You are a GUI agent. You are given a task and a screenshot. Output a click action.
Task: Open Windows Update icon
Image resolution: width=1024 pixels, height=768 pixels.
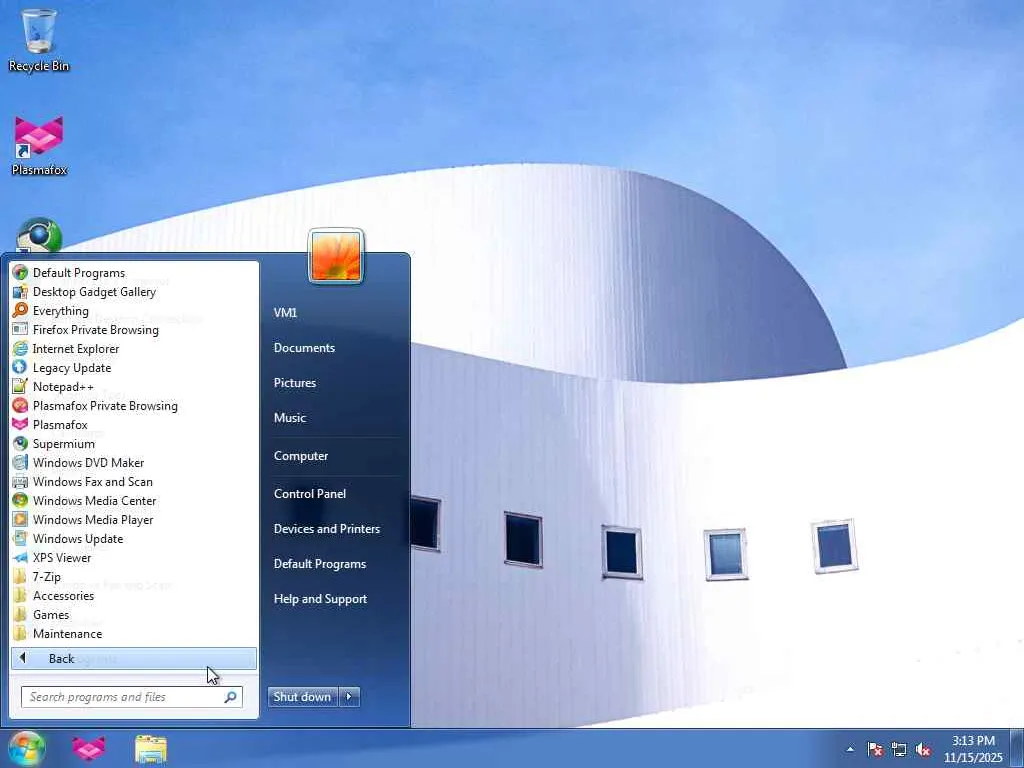(20, 538)
